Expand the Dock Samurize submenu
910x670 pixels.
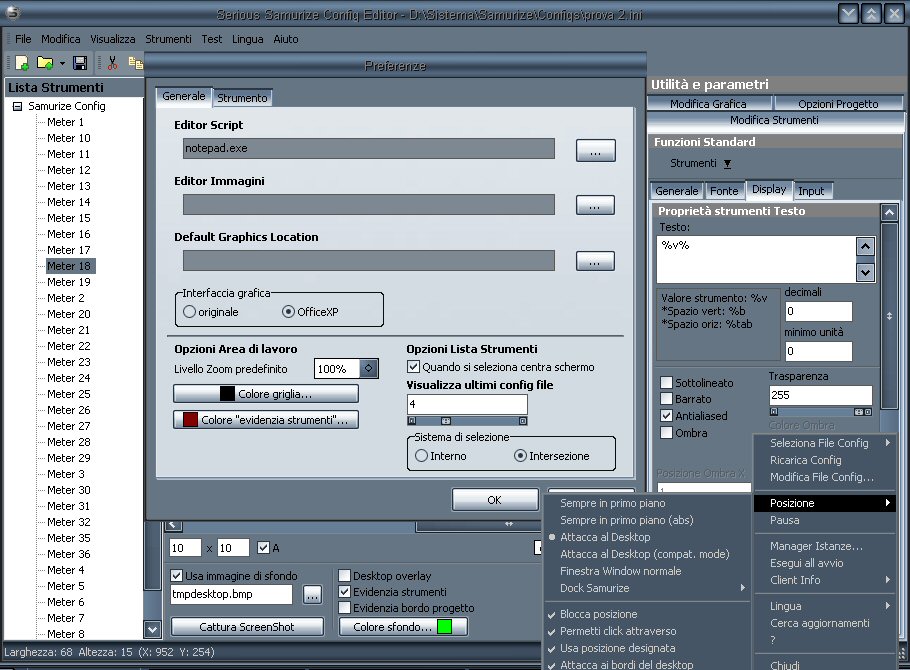[742, 588]
